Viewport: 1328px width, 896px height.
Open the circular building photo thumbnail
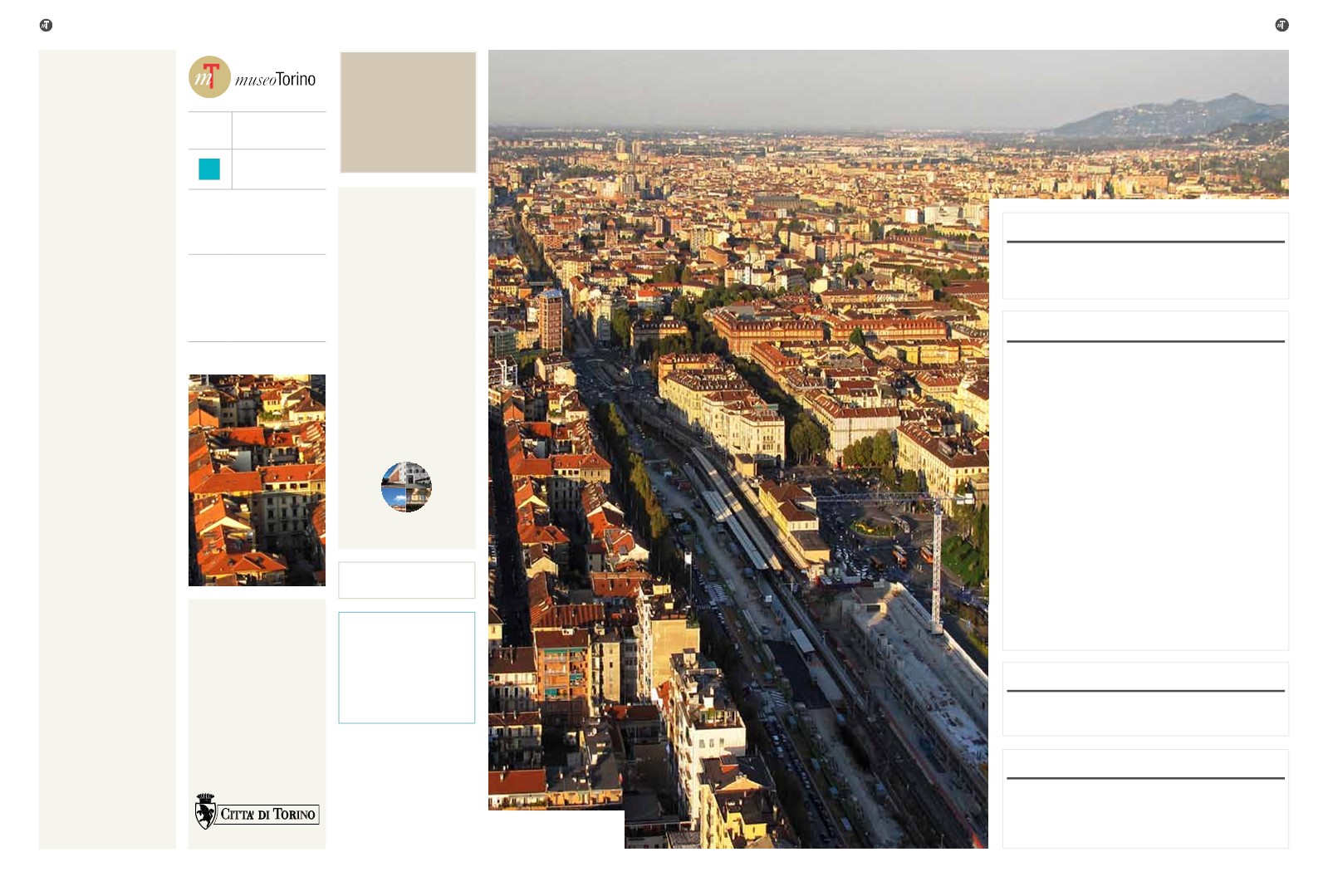406,487
